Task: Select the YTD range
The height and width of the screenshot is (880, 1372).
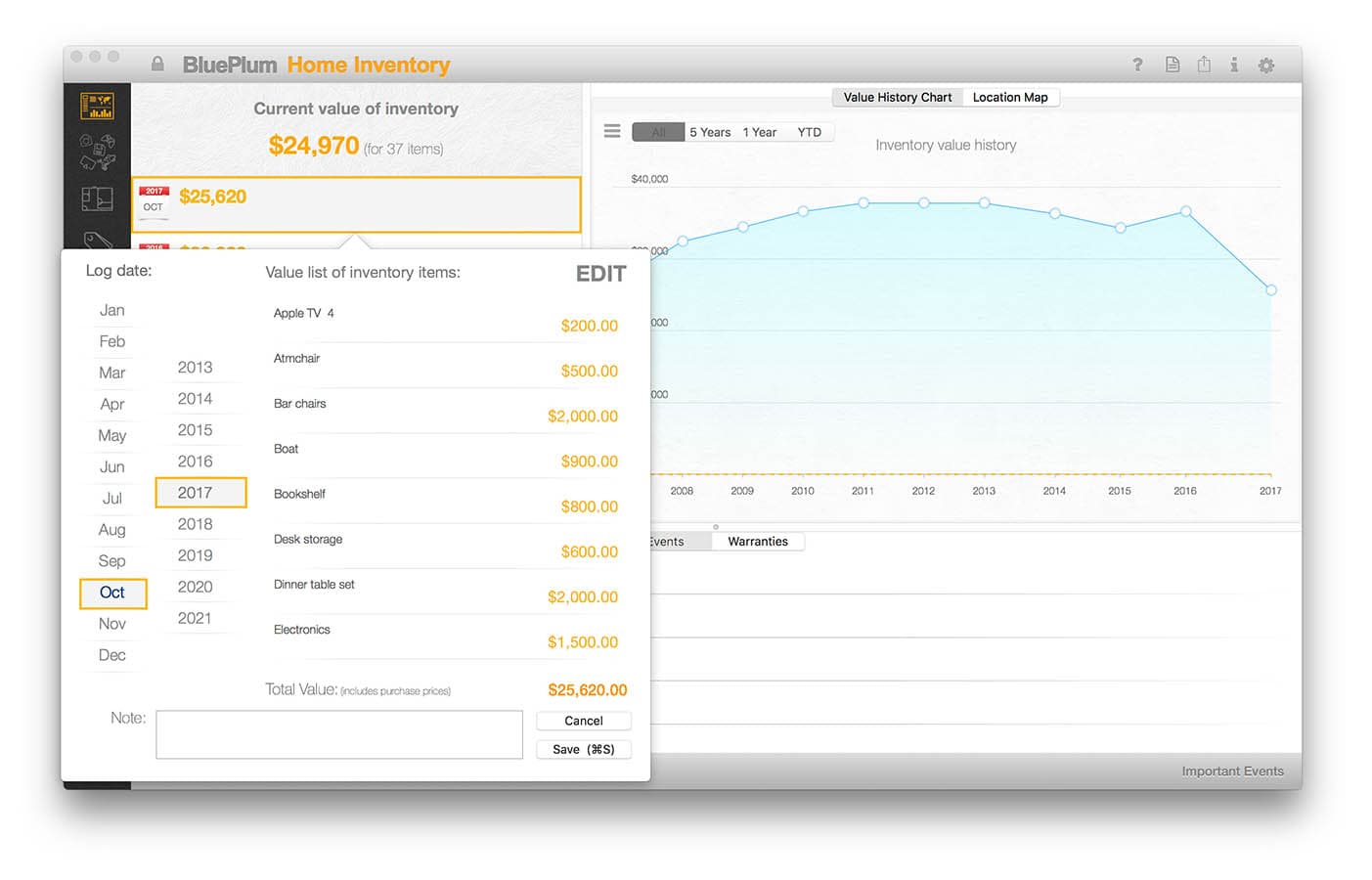Action: coord(809,132)
